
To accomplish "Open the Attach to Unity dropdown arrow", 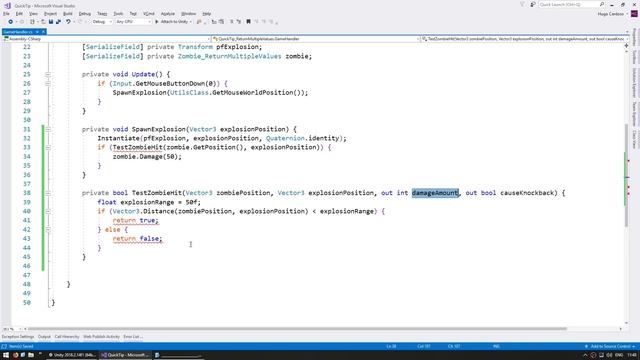I will [x=191, y=22].
